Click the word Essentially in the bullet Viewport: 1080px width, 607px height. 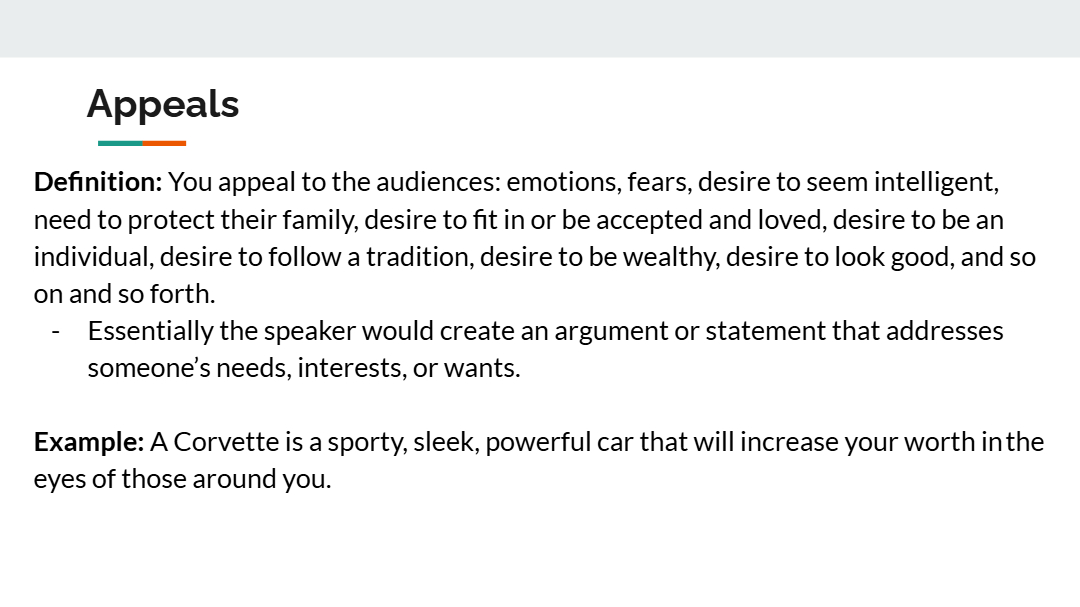click(150, 331)
